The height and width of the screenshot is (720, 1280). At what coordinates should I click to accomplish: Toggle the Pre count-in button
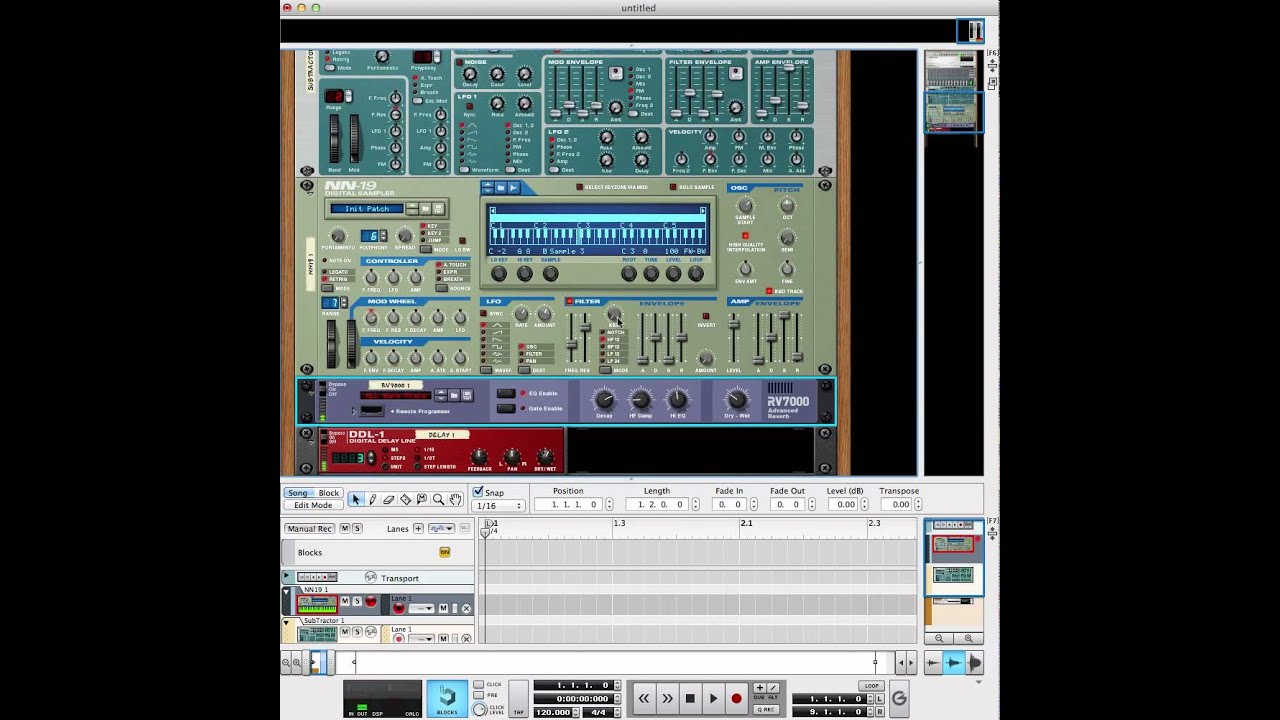click(480, 695)
